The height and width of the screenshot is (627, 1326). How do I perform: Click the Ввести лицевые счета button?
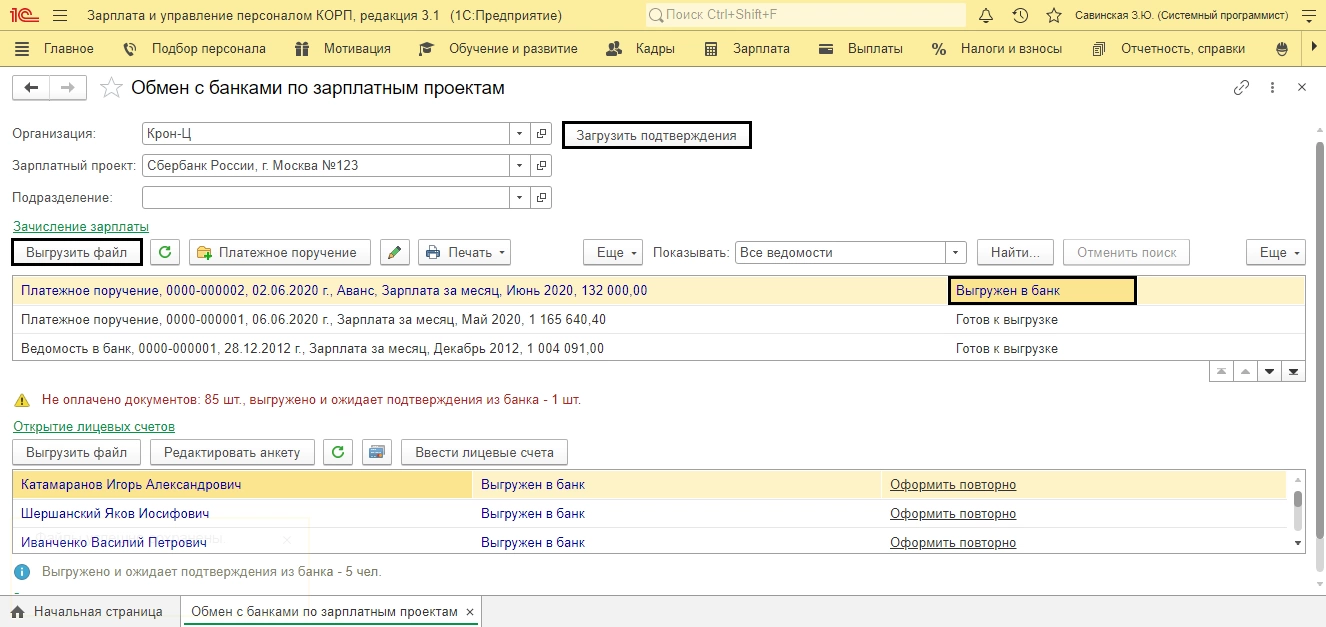[484, 452]
